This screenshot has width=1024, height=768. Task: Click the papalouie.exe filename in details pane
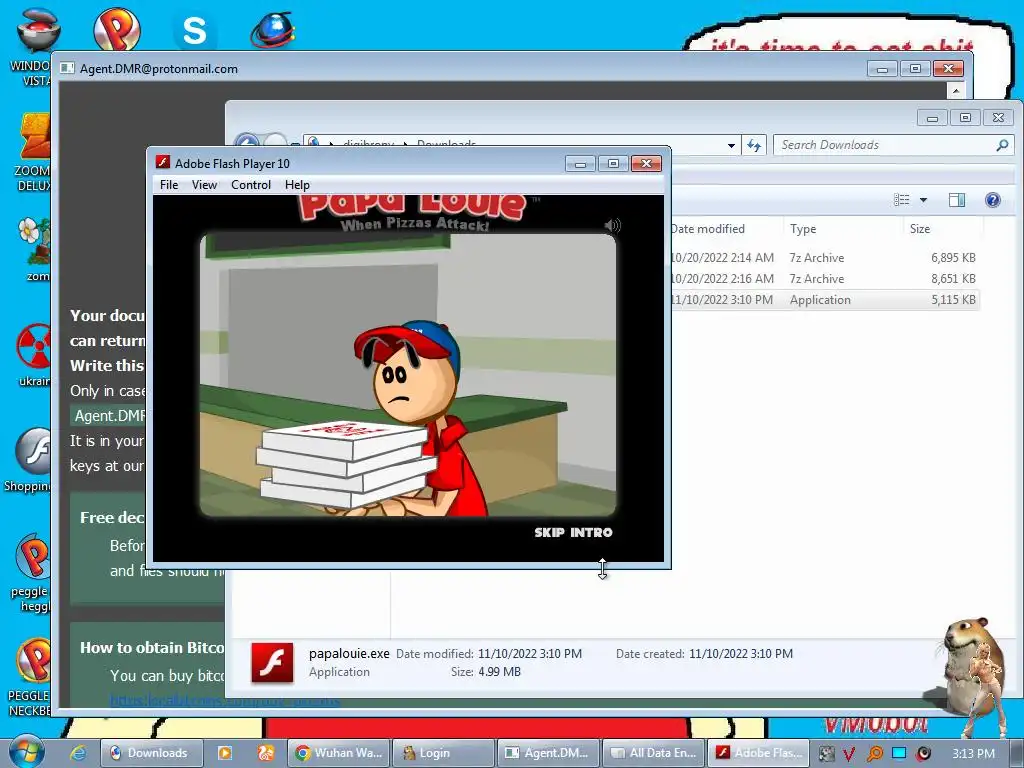(x=349, y=653)
